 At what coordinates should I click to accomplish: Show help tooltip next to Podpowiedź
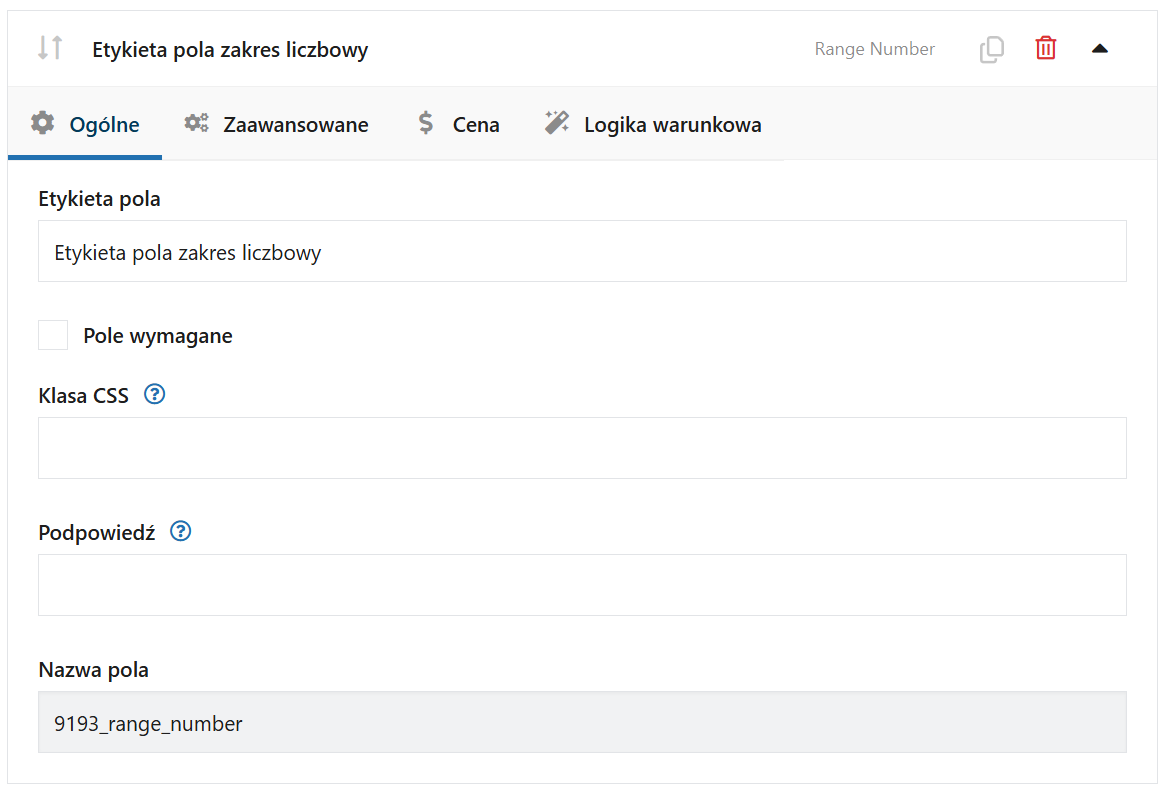point(181,531)
